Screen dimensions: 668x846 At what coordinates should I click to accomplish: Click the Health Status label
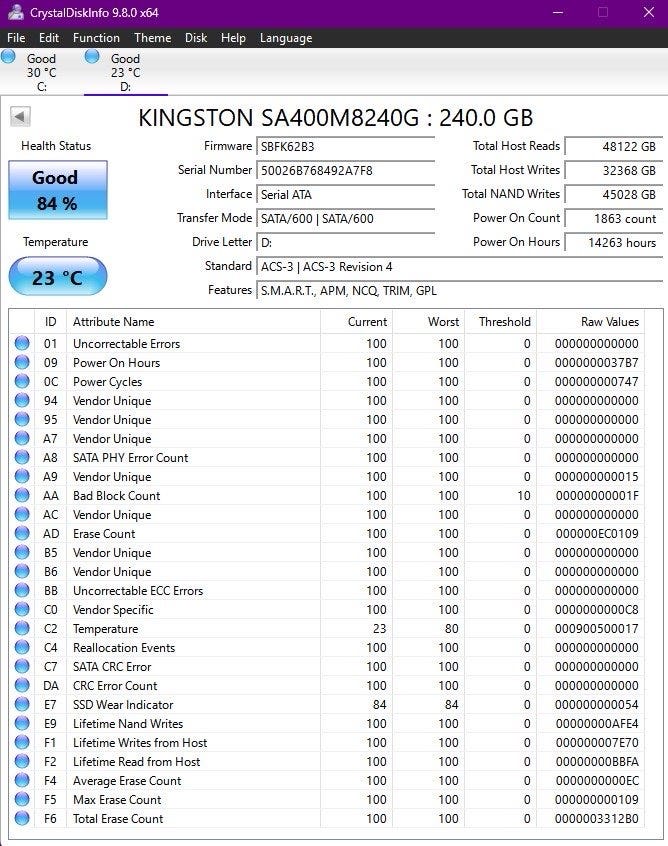click(56, 146)
